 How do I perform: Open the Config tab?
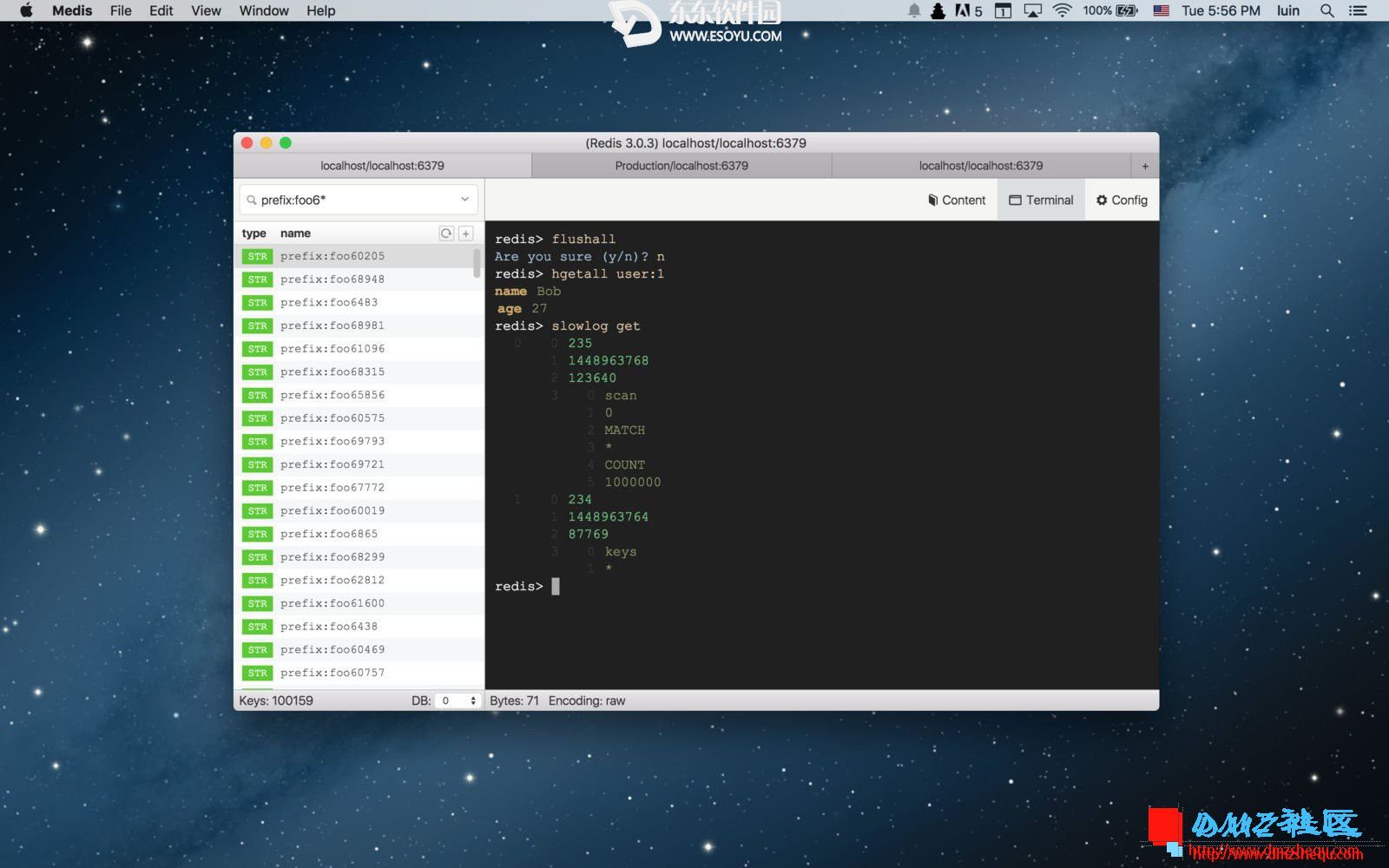(x=1122, y=200)
